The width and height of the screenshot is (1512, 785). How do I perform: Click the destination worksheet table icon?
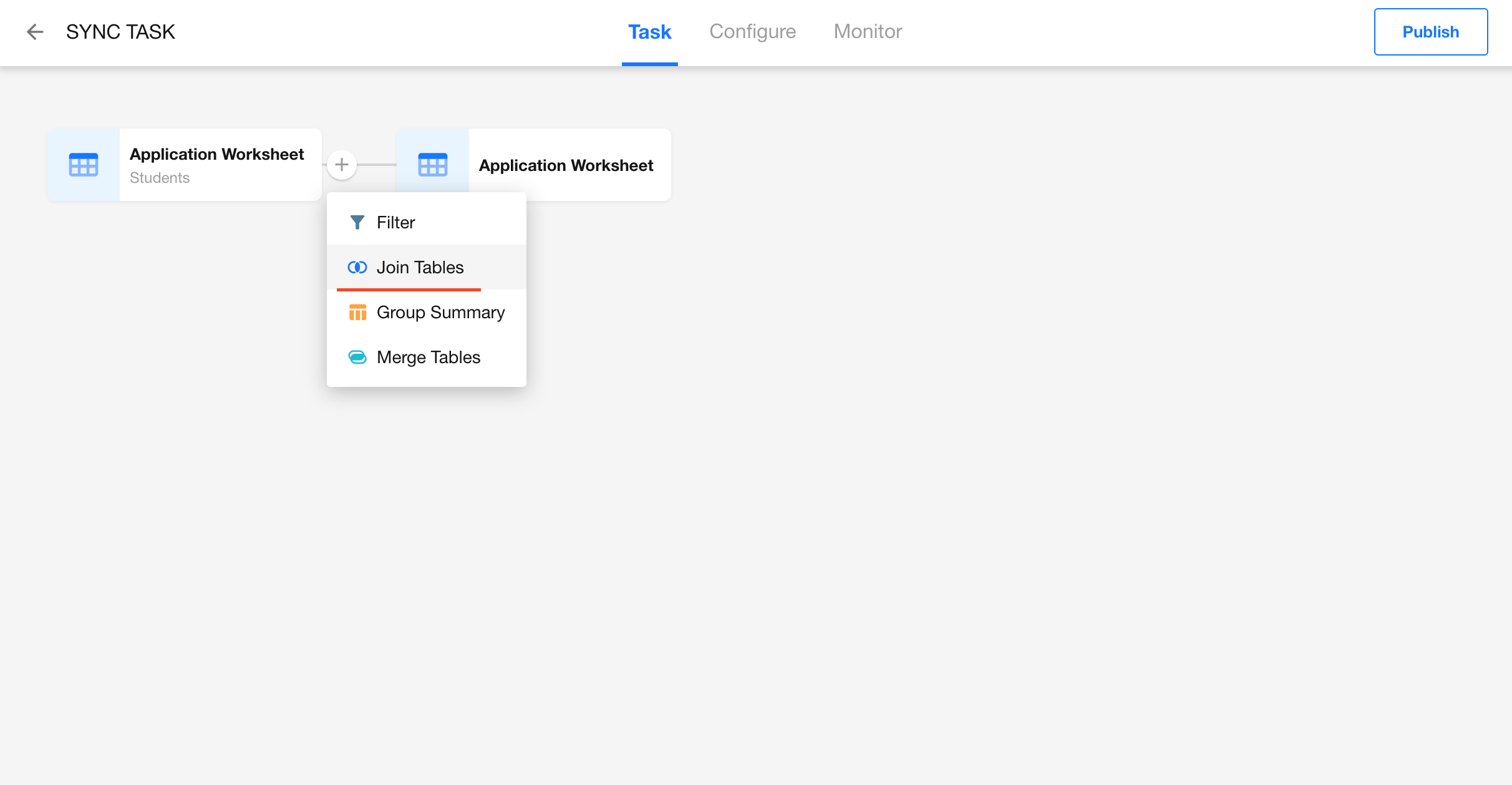pos(433,165)
